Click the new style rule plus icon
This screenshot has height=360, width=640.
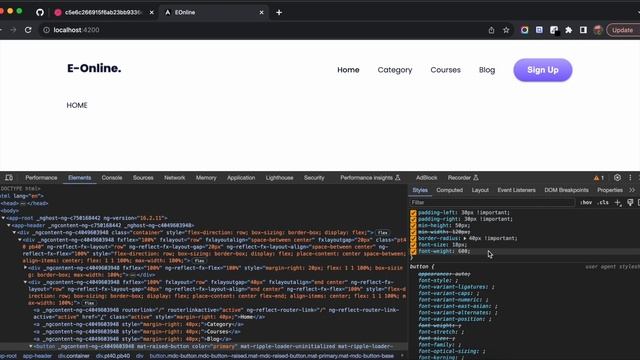(x=618, y=202)
